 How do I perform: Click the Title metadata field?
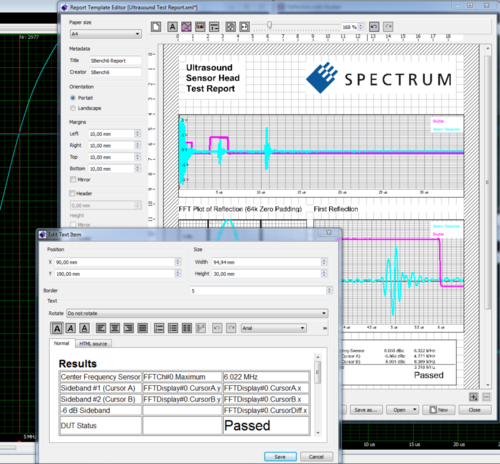point(115,61)
